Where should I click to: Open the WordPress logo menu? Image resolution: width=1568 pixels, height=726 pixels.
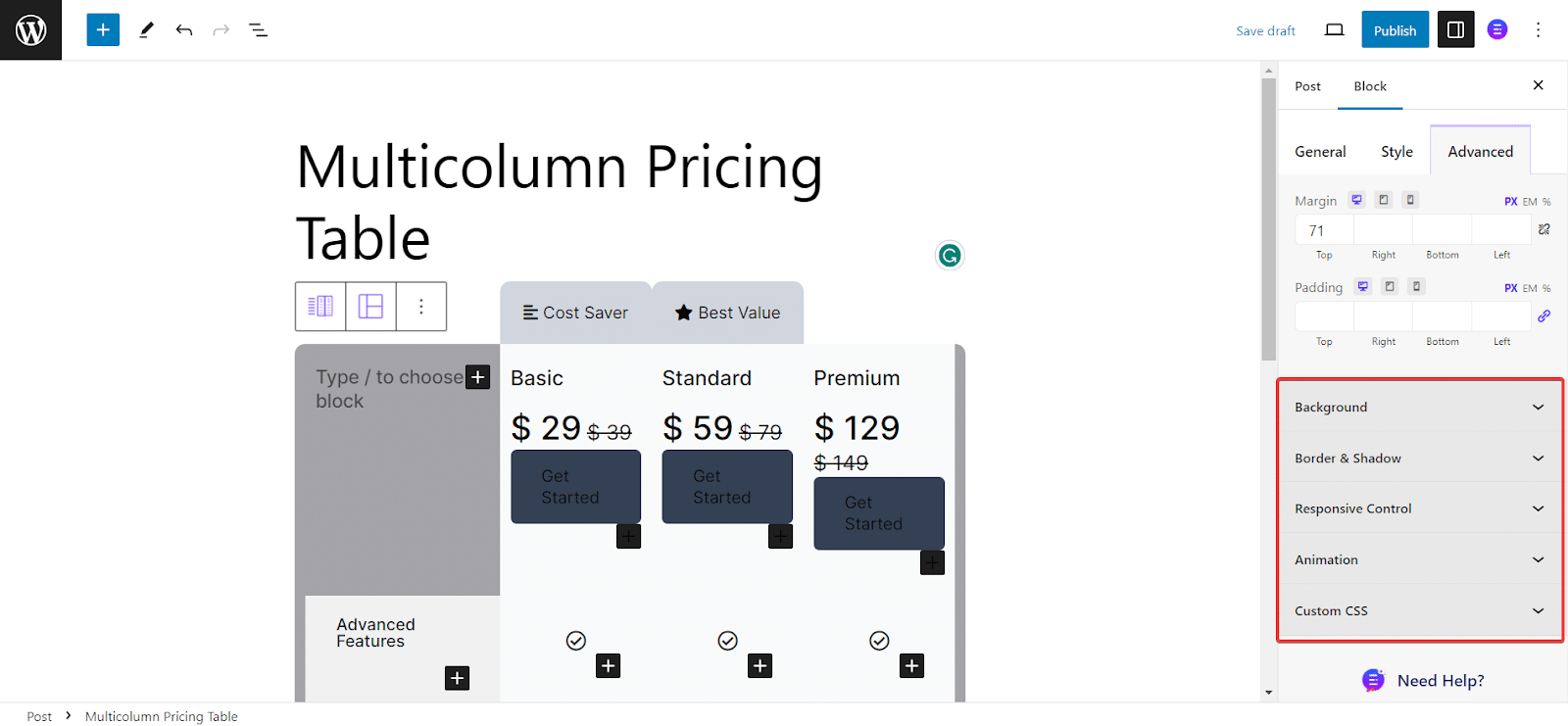coord(30,30)
